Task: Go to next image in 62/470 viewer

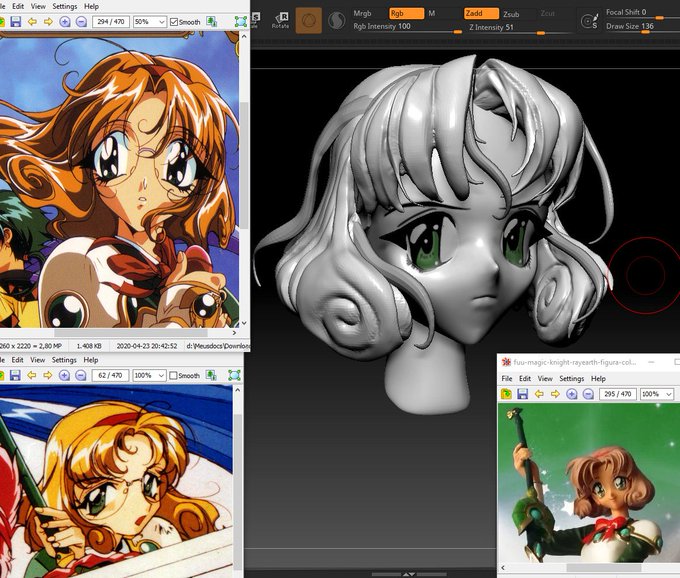Action: (47, 375)
